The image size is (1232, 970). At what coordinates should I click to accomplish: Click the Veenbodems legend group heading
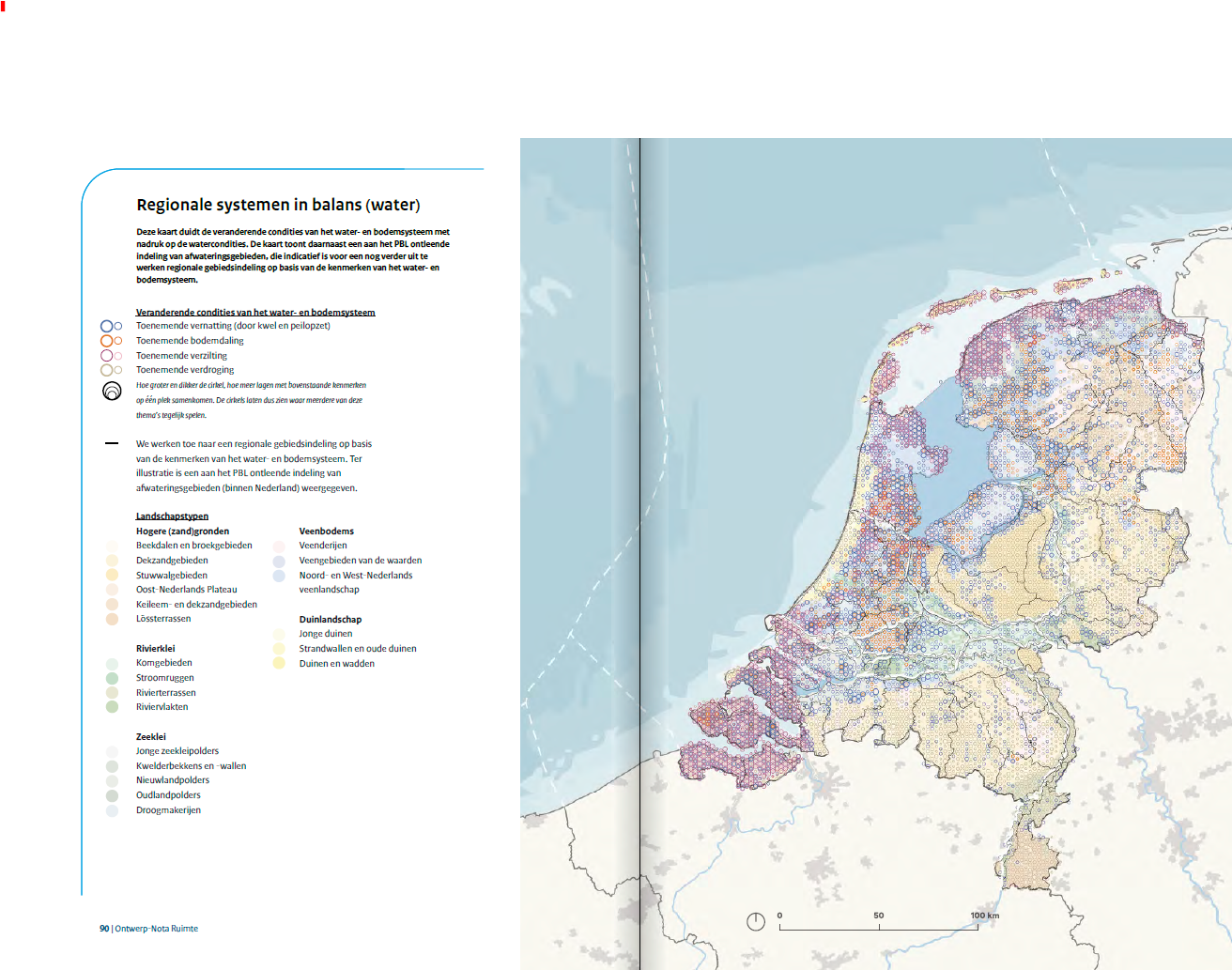tap(327, 531)
